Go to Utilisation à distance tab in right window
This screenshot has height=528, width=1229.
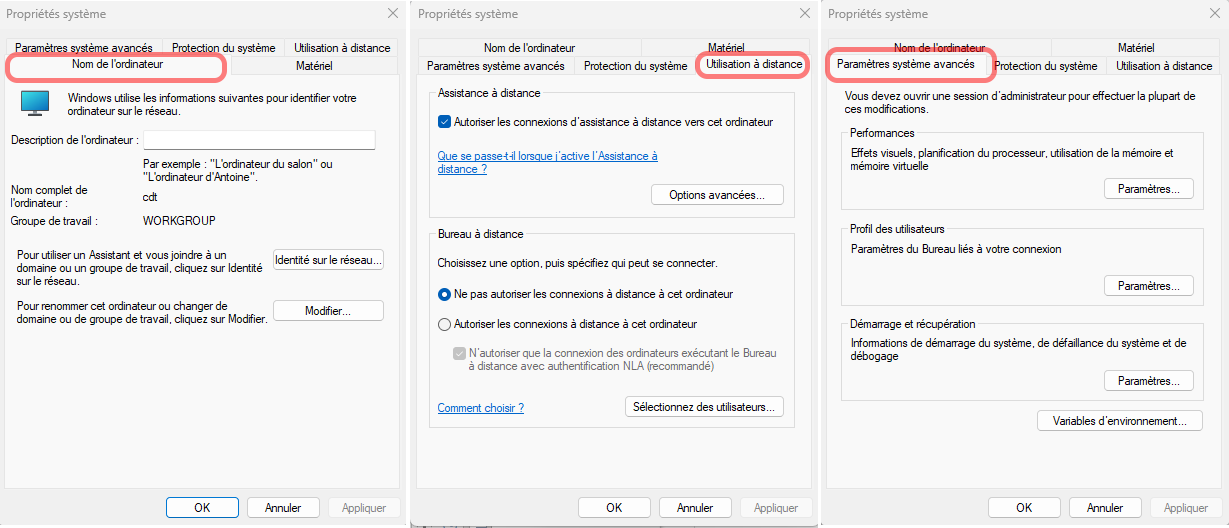(x=1164, y=66)
